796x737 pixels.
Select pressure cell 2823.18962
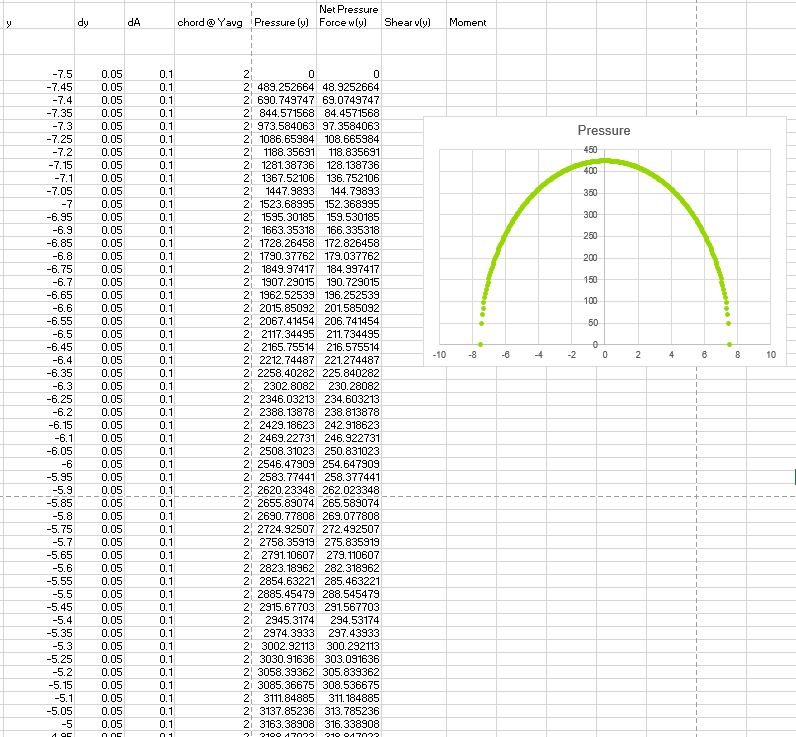point(284,568)
